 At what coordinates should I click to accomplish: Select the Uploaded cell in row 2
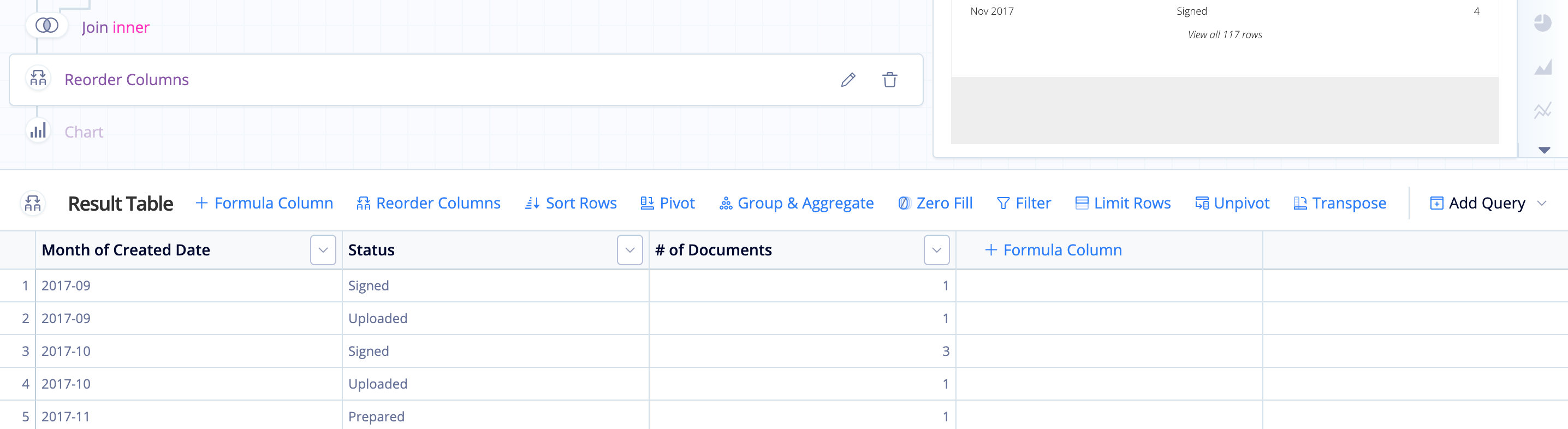pos(496,318)
